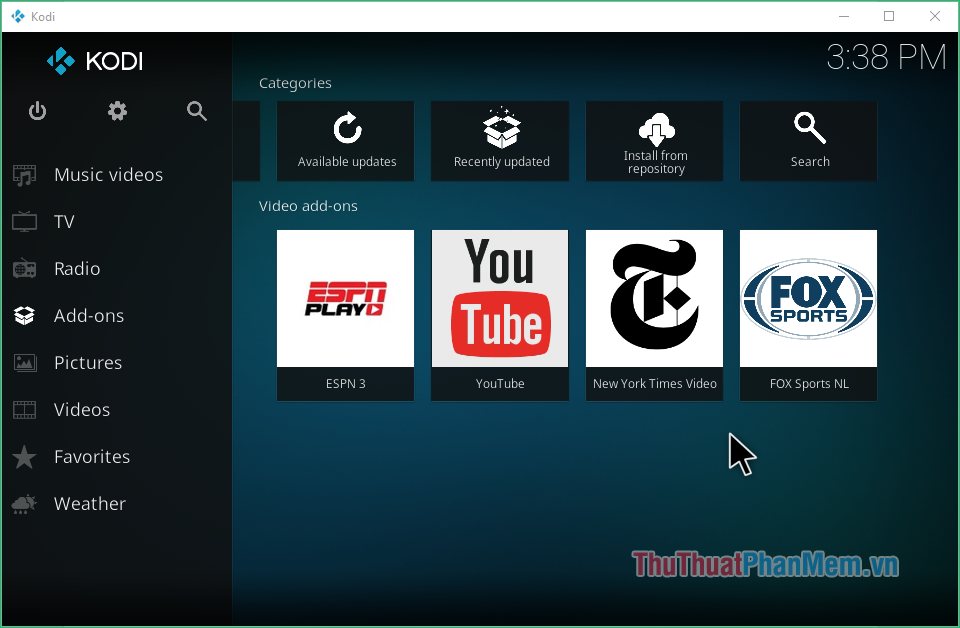
Task: Select the Pictures sidebar icon
Action: pos(23,362)
